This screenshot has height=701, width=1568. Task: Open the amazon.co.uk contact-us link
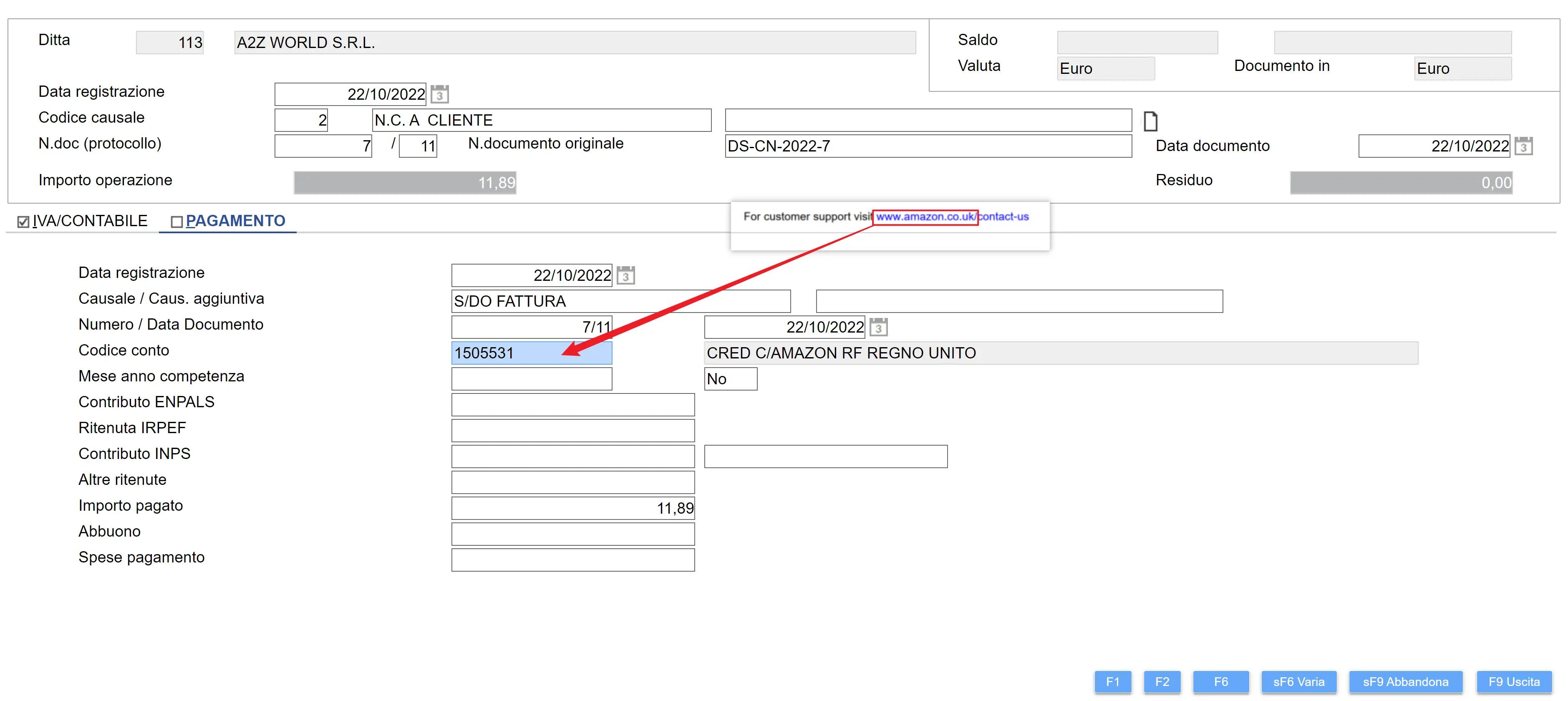[x=952, y=217]
